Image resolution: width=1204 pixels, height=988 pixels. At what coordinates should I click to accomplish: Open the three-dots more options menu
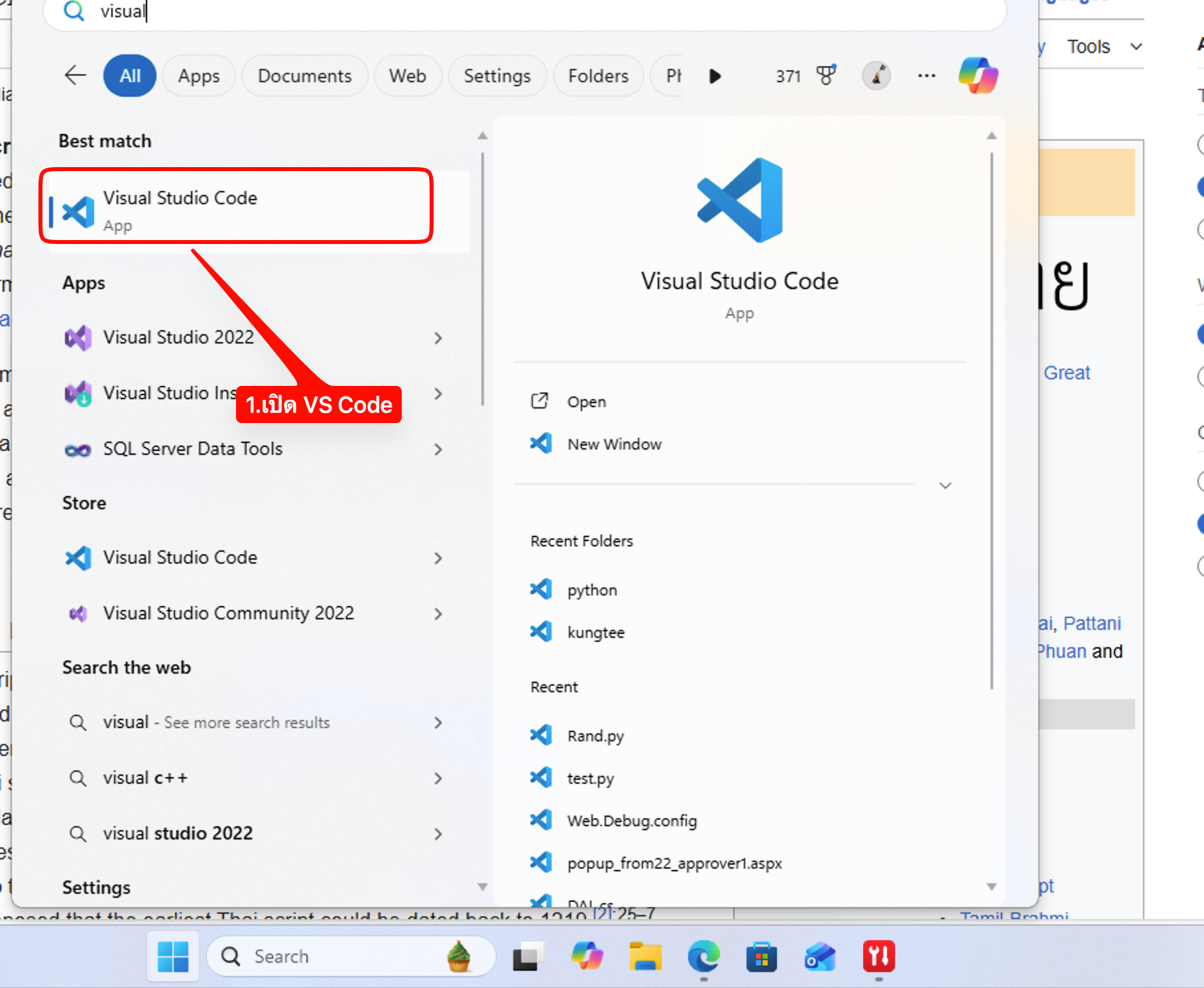click(926, 76)
